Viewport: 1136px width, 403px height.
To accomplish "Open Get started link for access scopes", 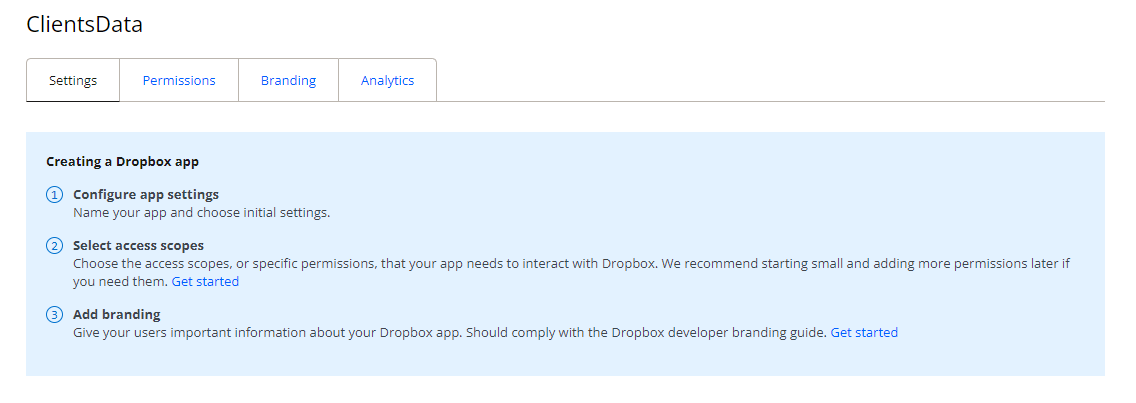I will (205, 282).
